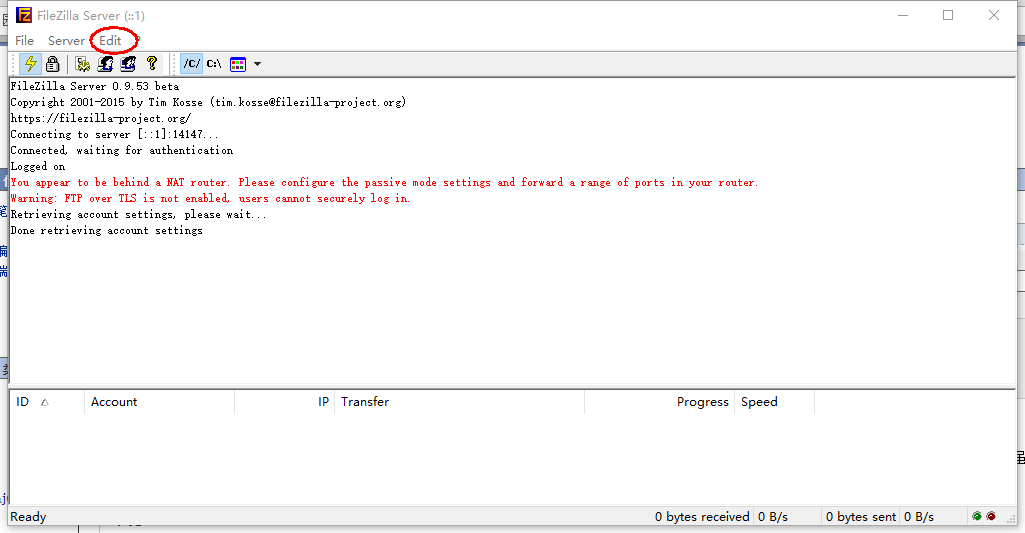Expand the dropdown arrow beside grid icon
Screen dimensions: 1025x533
point(258,64)
